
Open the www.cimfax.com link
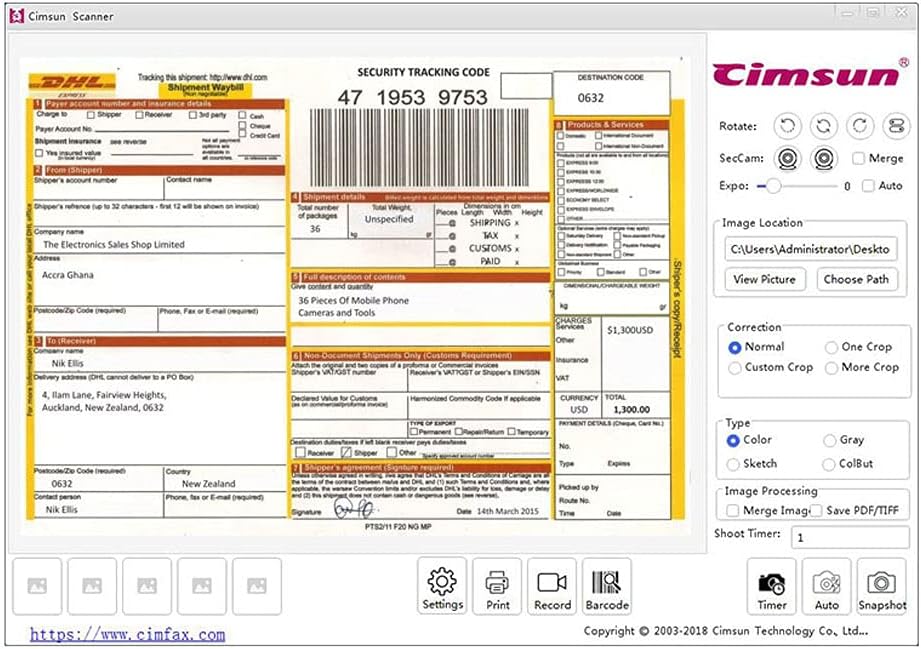tap(127, 634)
